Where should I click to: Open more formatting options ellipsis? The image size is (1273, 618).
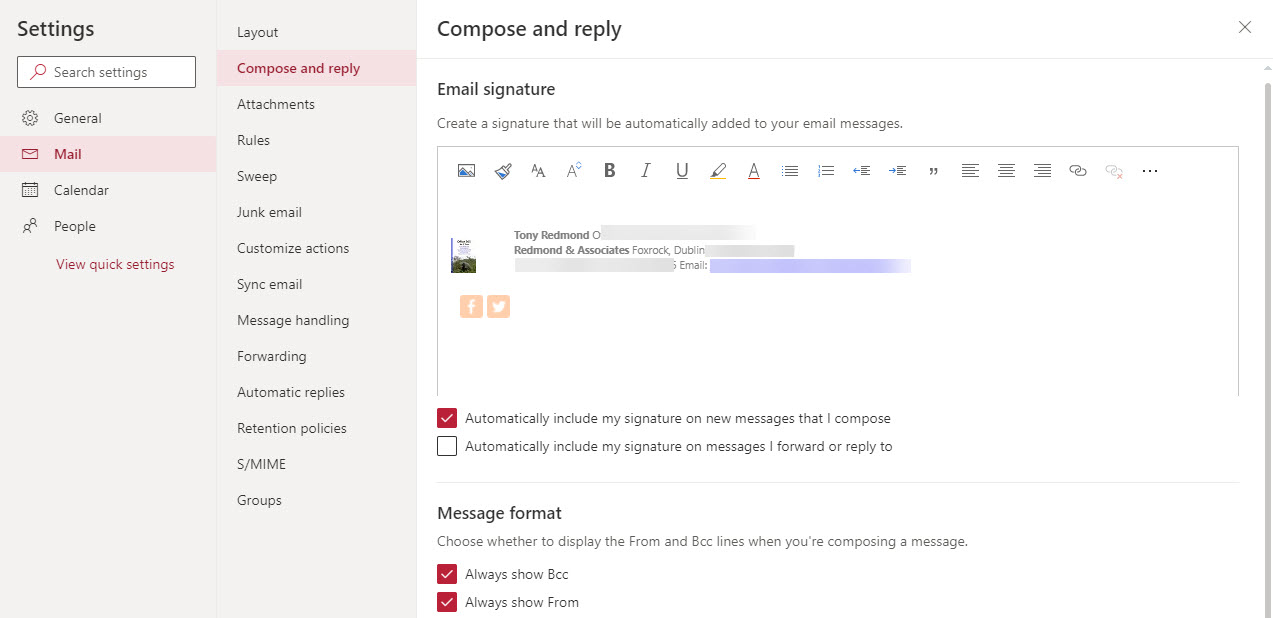(x=1150, y=171)
